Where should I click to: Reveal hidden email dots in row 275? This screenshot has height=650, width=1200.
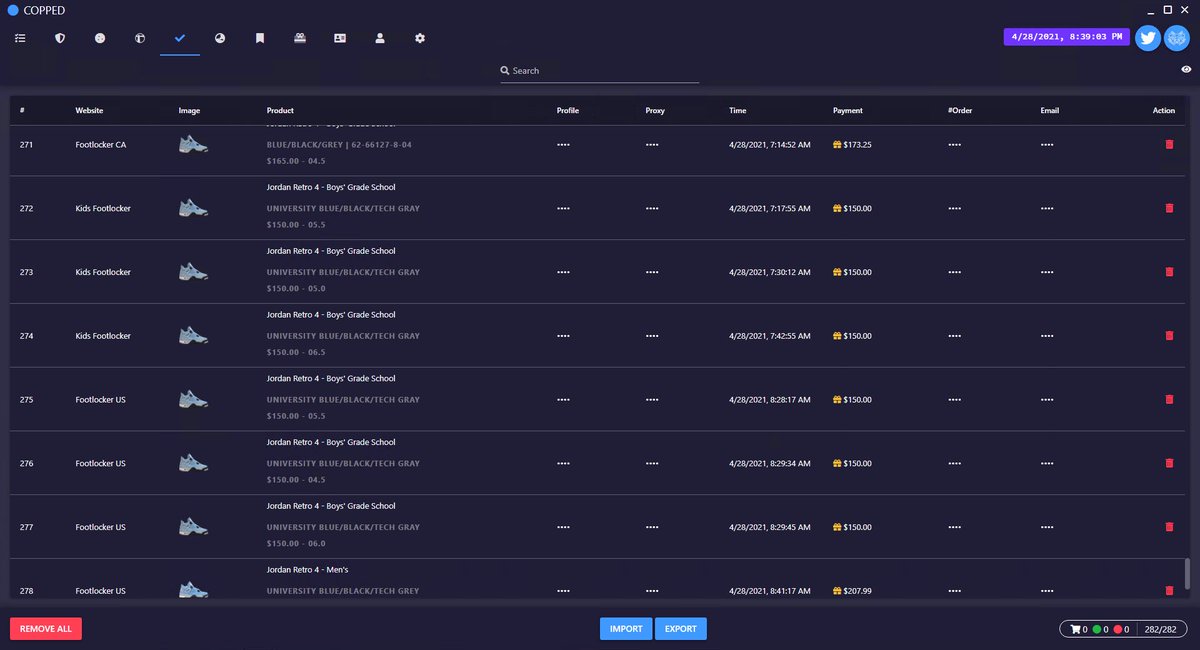pos(1047,399)
